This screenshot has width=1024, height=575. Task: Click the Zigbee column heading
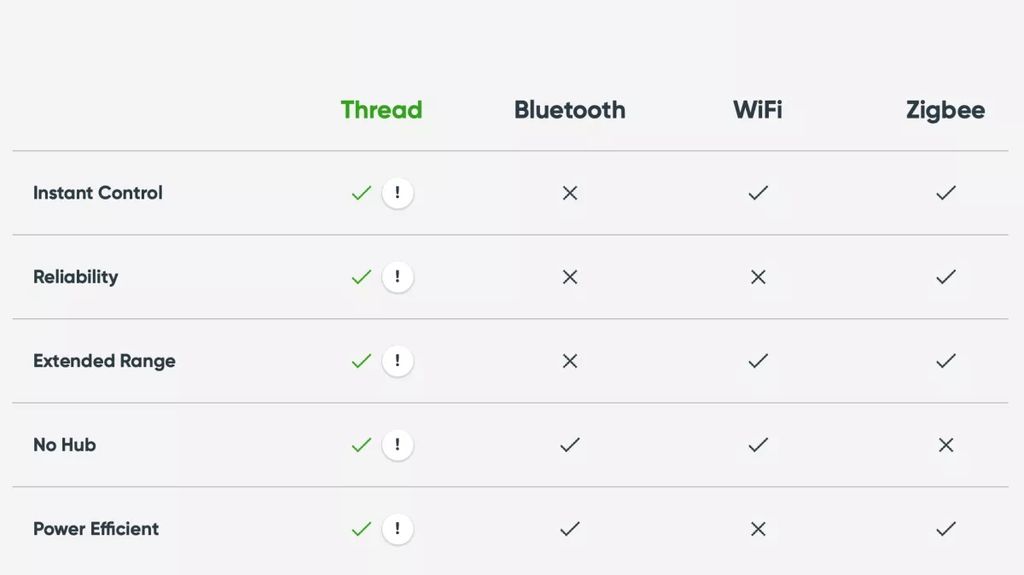(945, 110)
